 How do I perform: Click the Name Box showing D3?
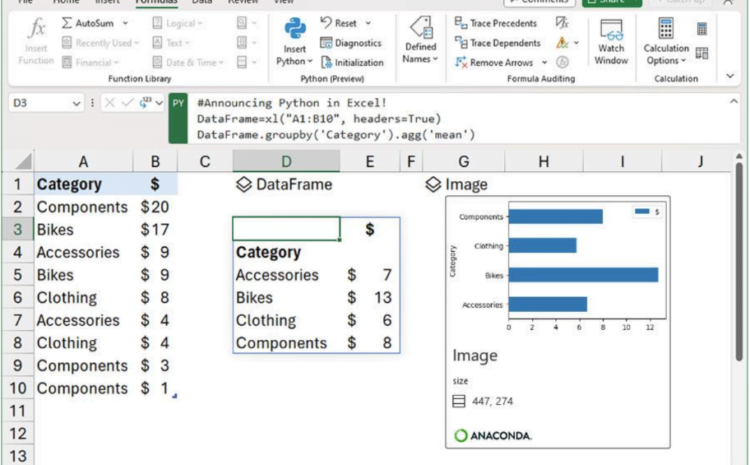click(40, 103)
